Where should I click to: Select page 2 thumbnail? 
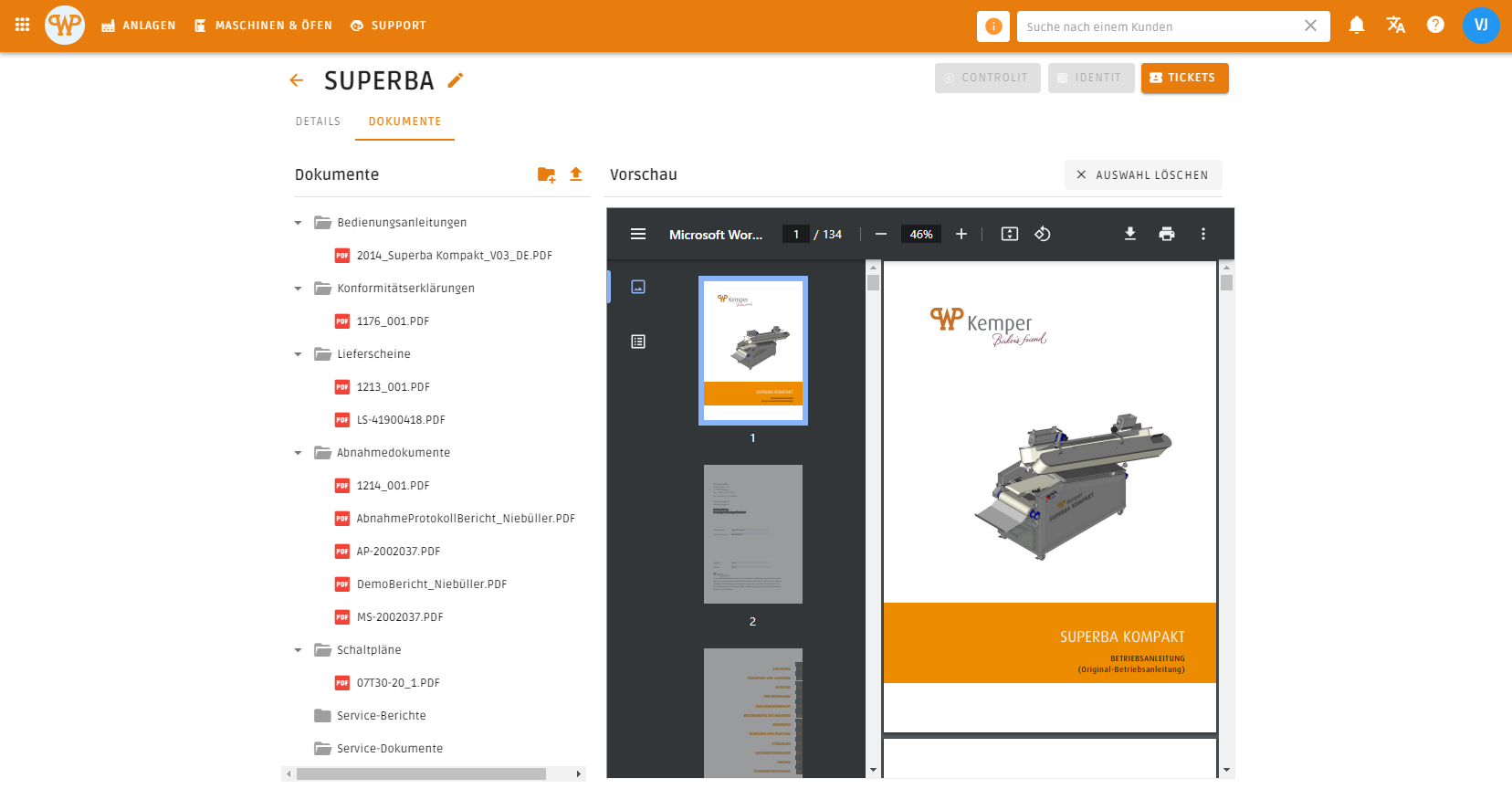point(753,534)
